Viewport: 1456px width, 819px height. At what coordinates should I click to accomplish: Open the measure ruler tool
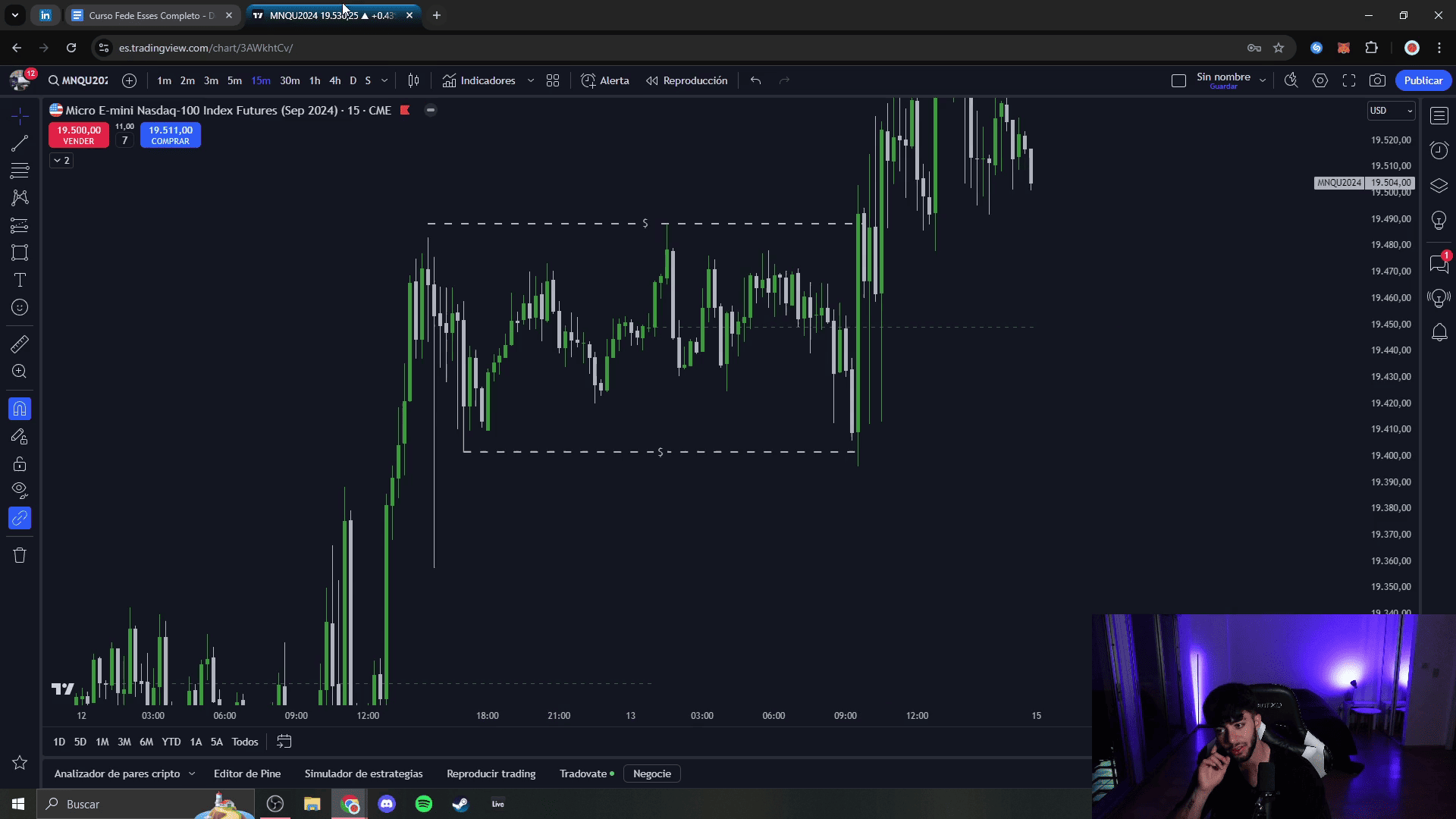click(20, 344)
